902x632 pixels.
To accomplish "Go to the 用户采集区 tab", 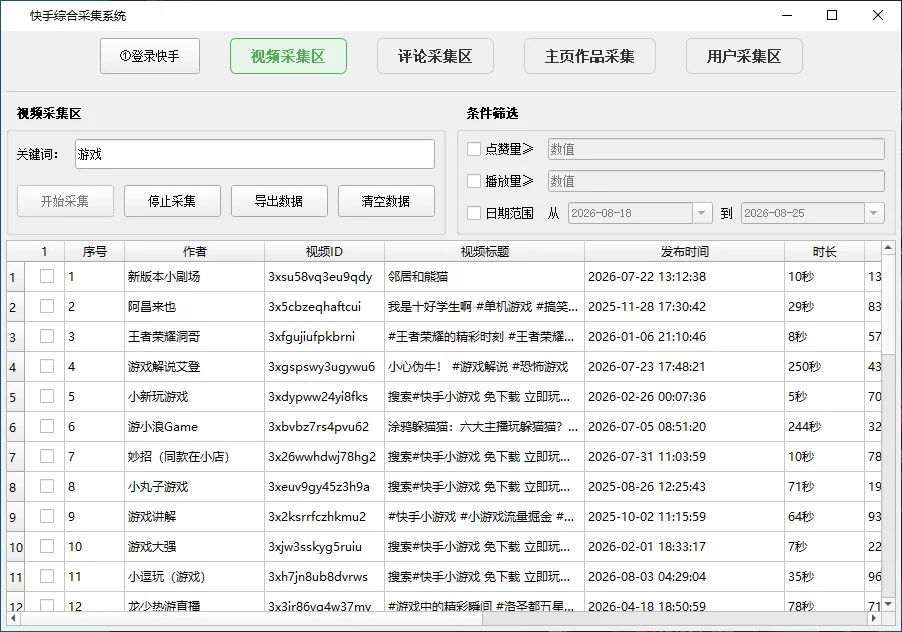I will coord(744,56).
